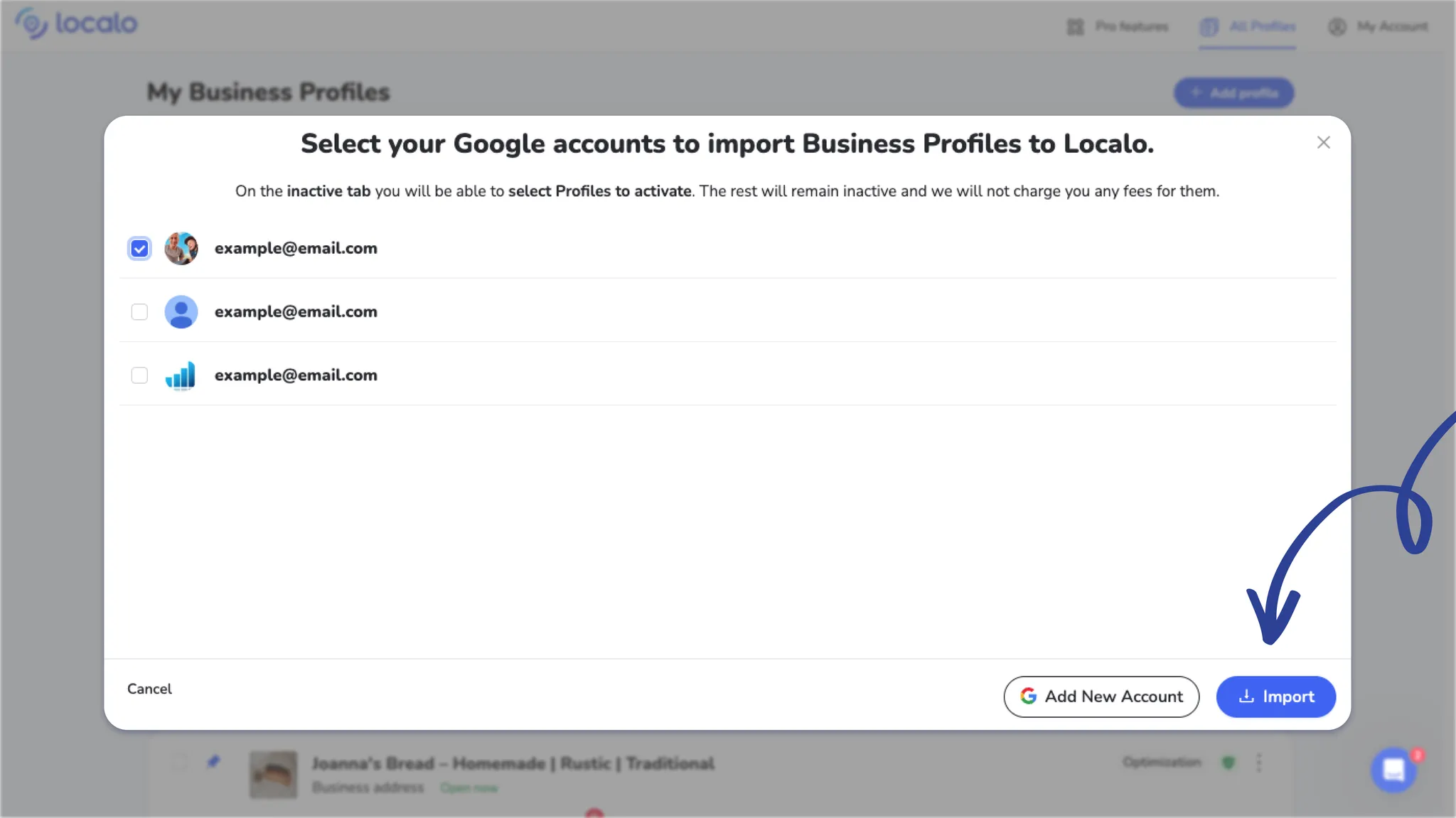The image size is (1456, 818).
Task: Switch to All Profiles tab
Action: pos(1248,27)
